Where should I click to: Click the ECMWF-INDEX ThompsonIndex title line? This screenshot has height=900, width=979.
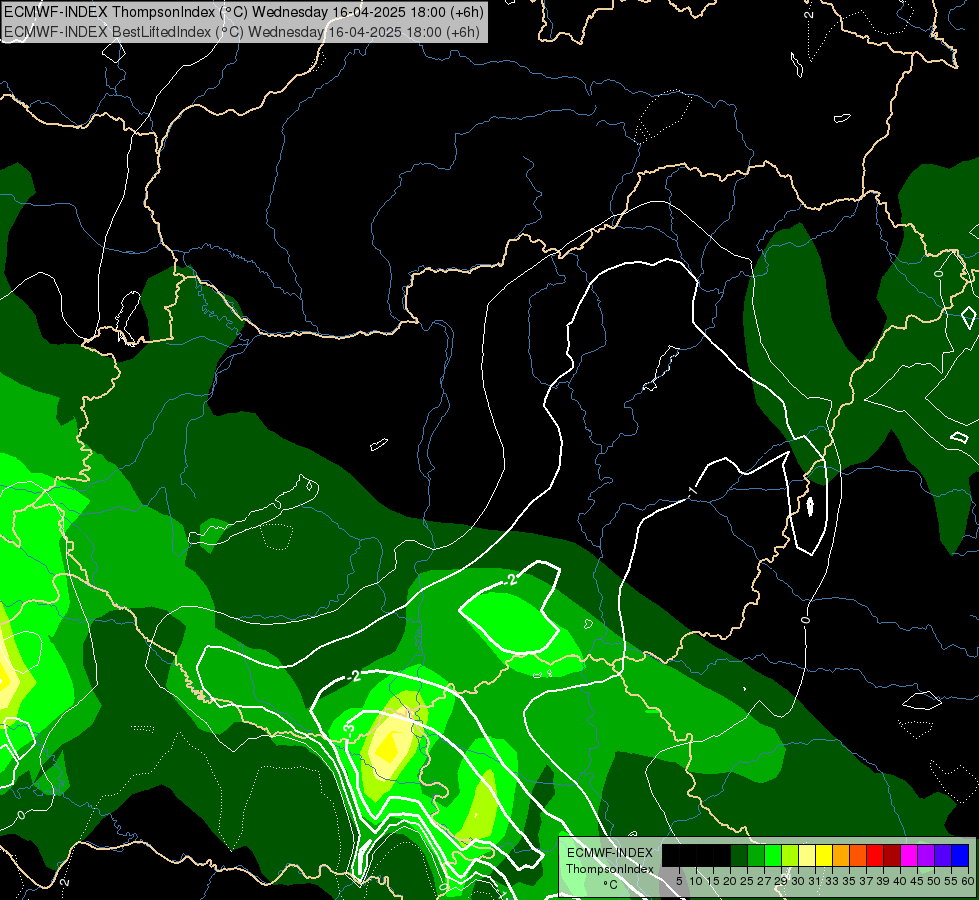pos(243,12)
